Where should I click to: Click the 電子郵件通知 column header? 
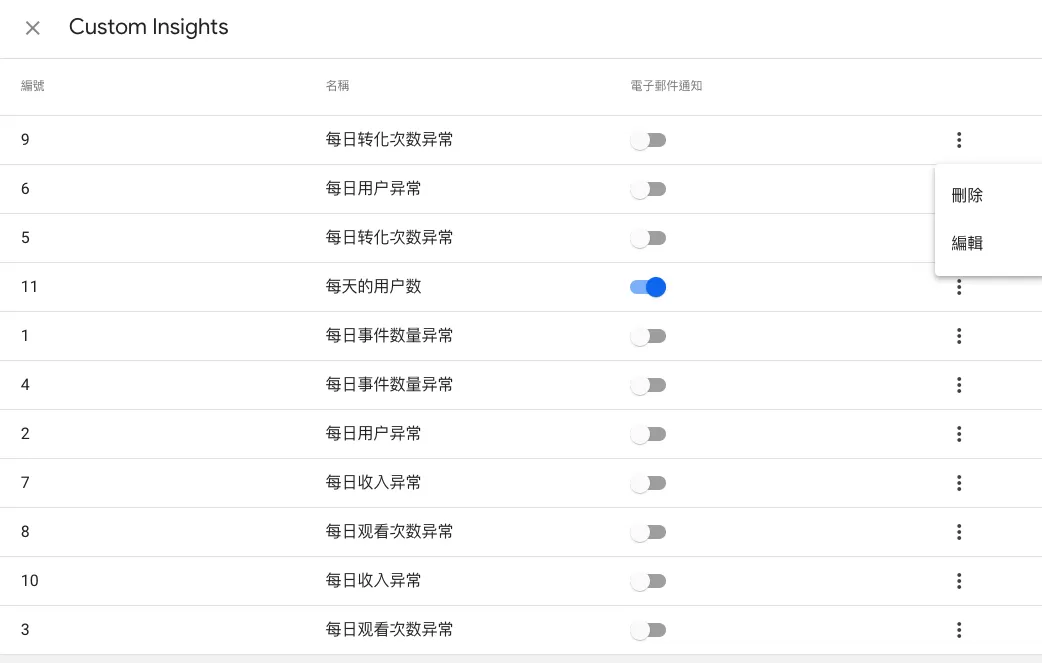[666, 86]
